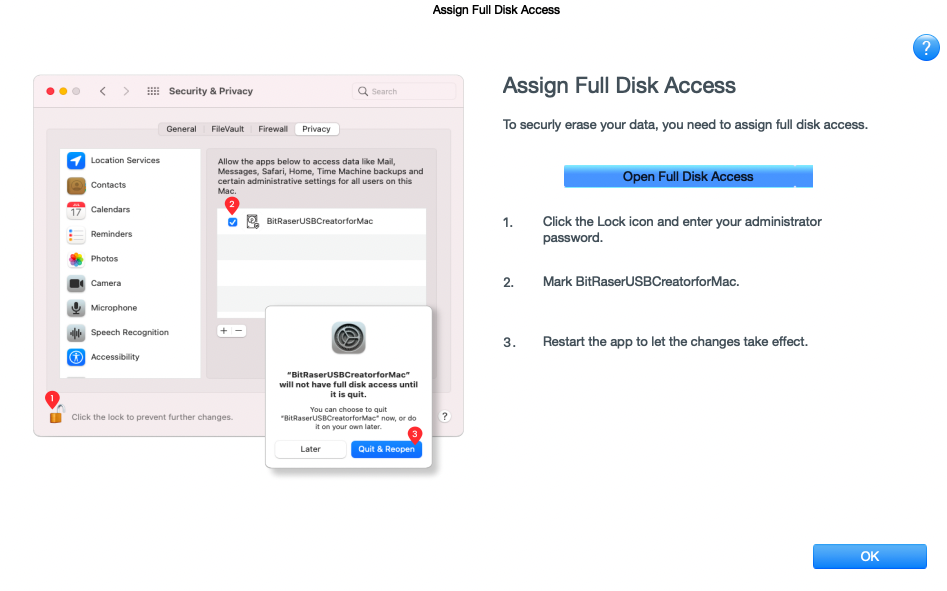Open the small help button in Security & Privacy
This screenshot has width=947, height=591.
445,417
